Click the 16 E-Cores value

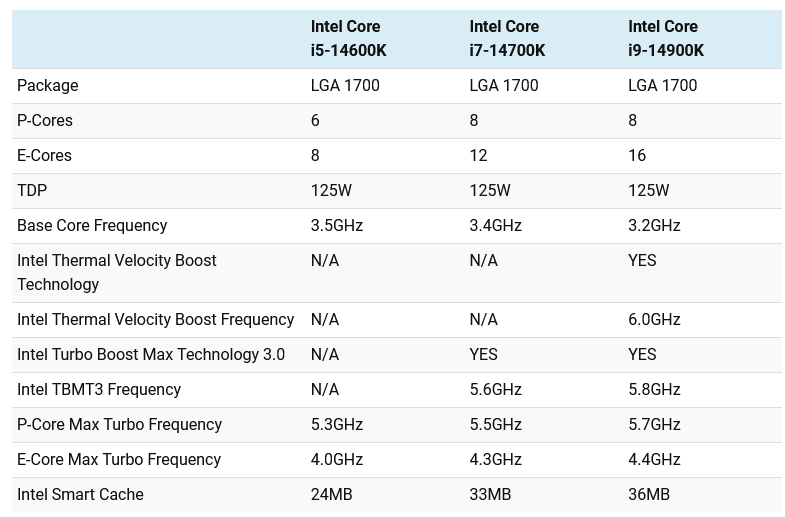pyautogui.click(x=637, y=156)
